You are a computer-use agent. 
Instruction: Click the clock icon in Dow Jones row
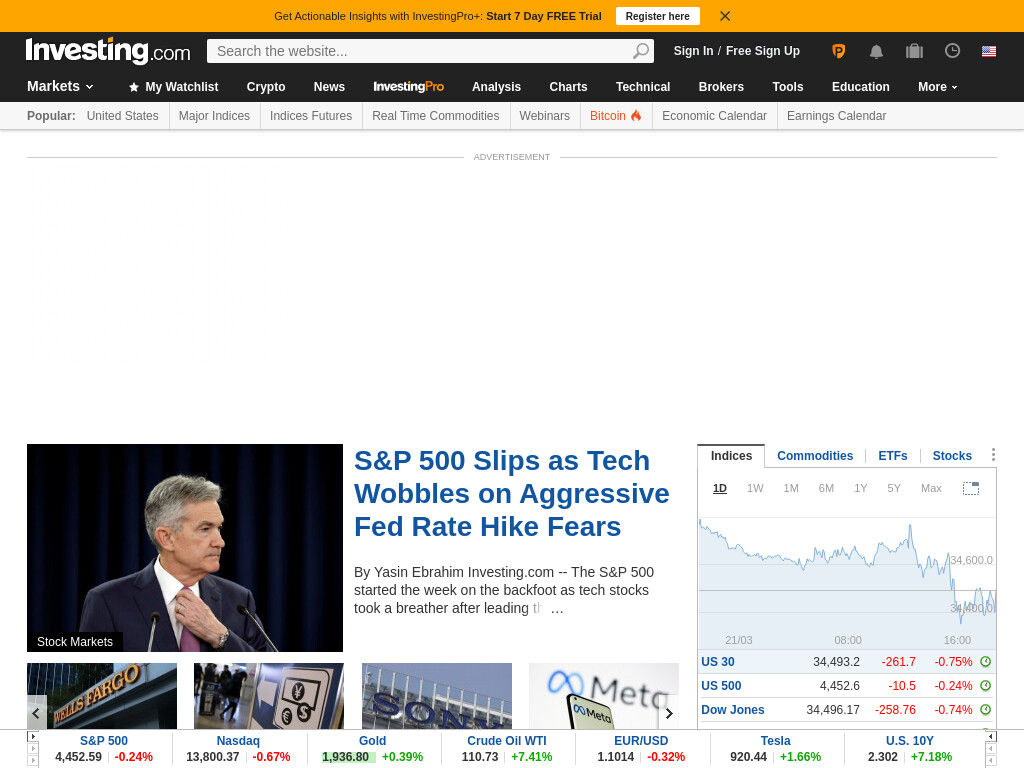click(985, 709)
